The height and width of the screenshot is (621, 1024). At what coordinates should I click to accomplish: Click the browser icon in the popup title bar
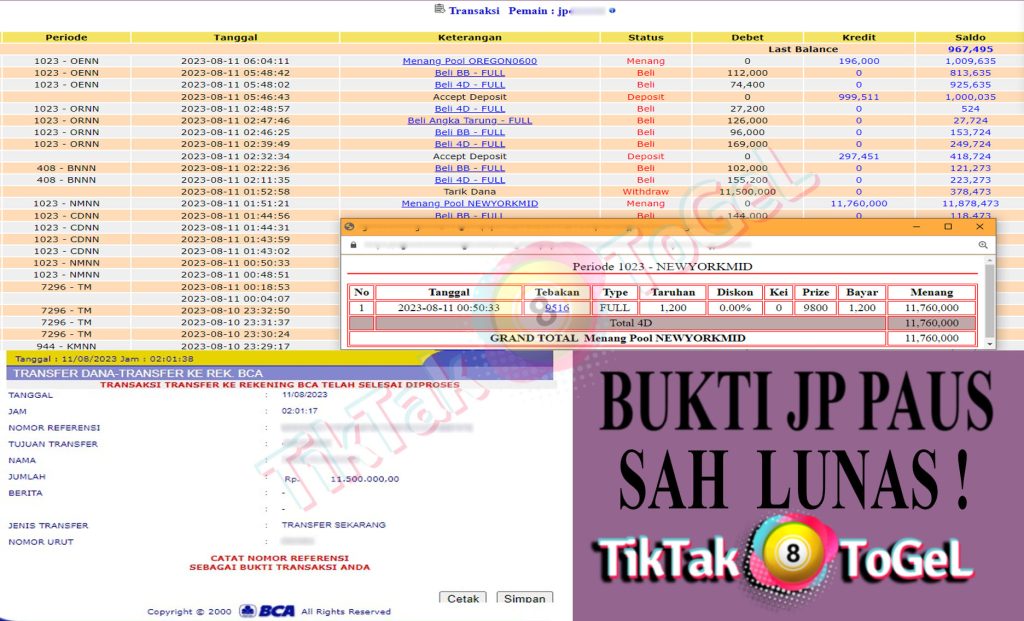349,227
